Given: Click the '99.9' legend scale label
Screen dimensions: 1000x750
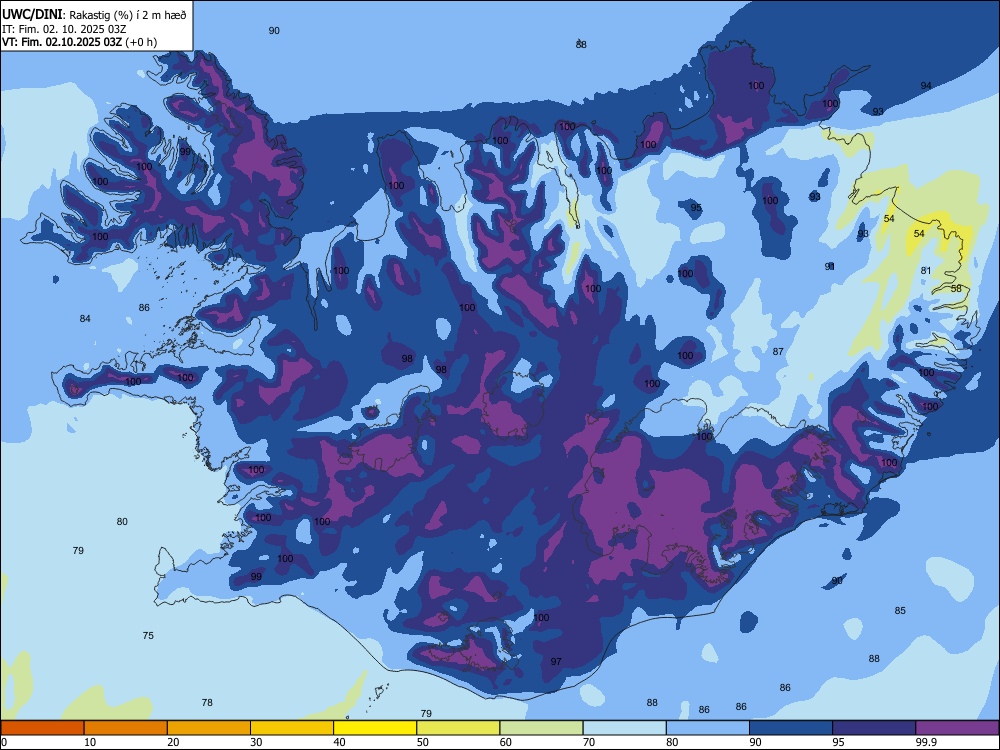Looking at the screenshot, I should 925,742.
